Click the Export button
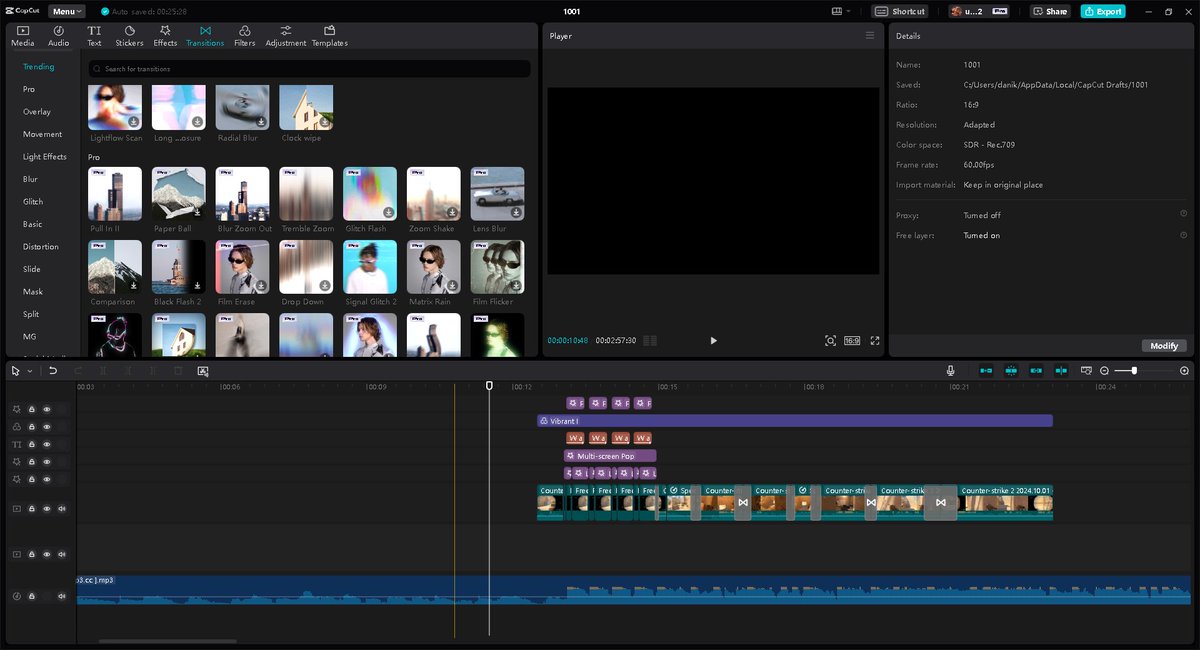Viewport: 1200px width, 650px height. [x=1103, y=11]
